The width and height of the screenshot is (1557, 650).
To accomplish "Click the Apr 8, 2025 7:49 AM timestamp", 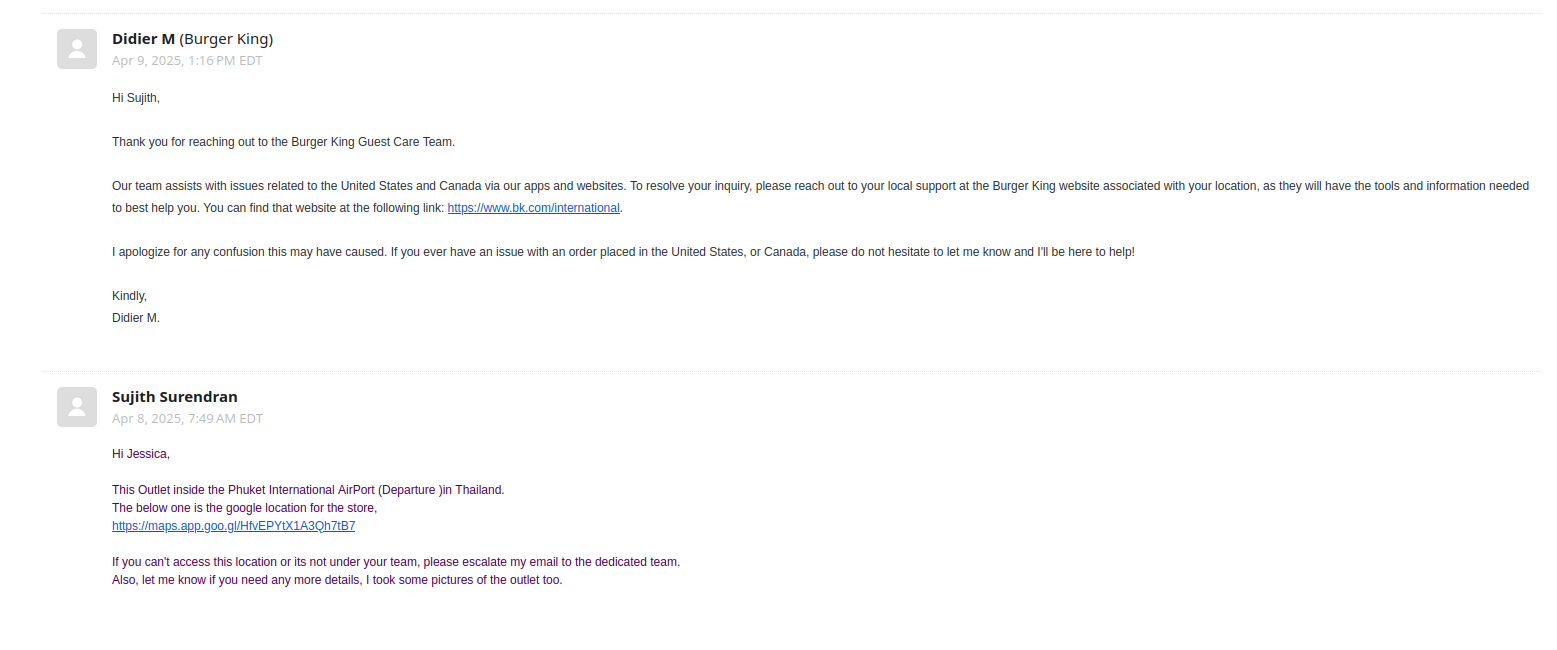I will 187,419.
